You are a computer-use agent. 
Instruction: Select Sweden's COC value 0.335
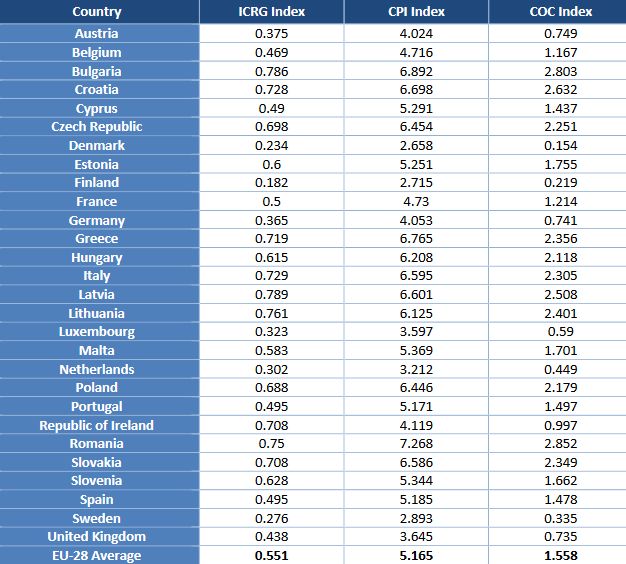tap(560, 518)
